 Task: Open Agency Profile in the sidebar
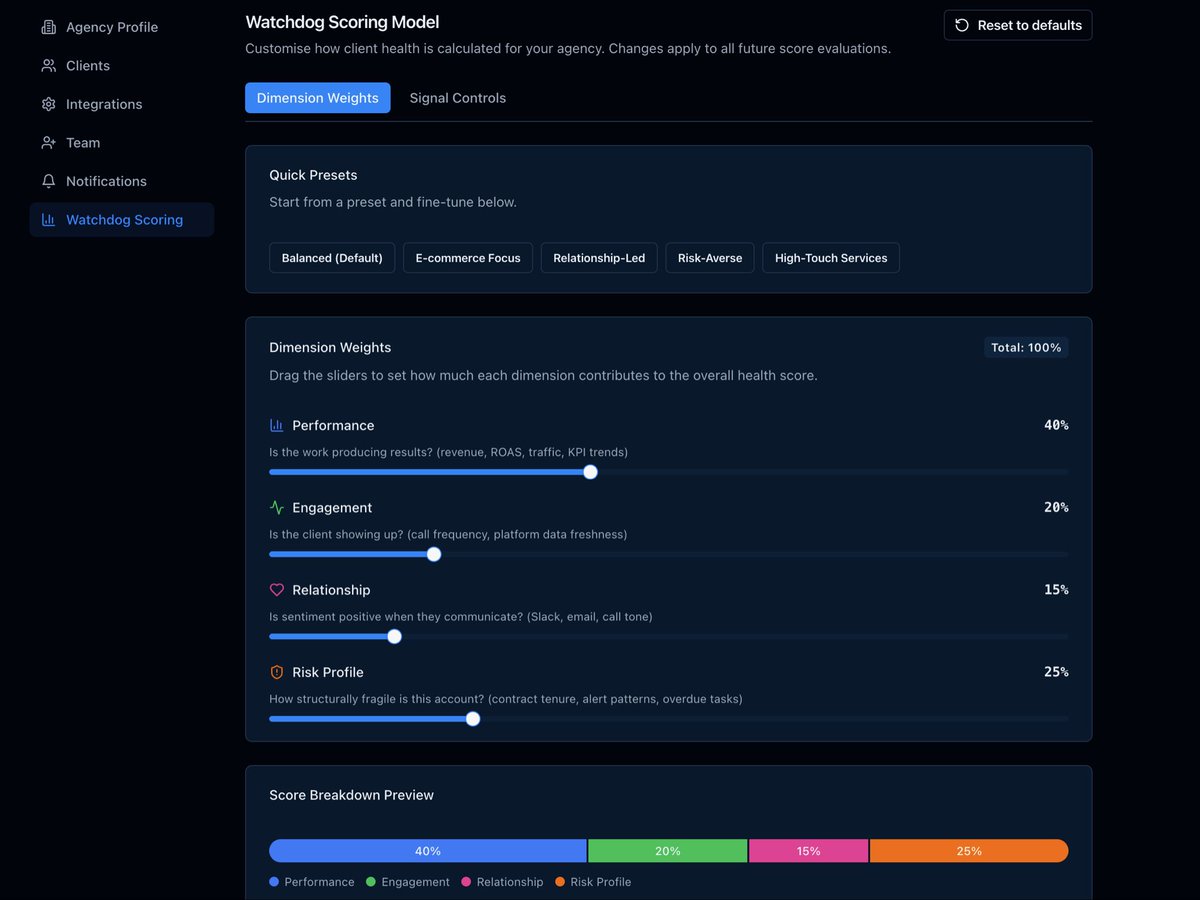pyautogui.click(x=122, y=27)
